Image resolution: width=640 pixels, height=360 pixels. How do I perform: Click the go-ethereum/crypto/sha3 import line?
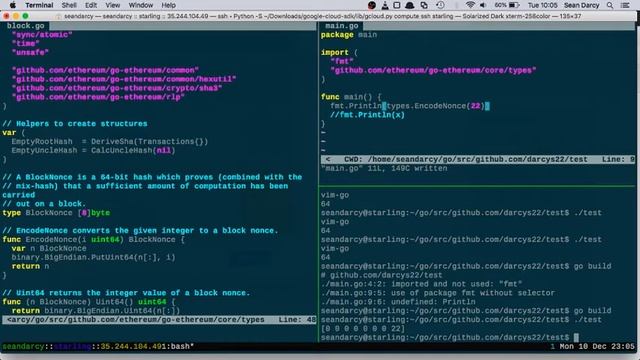click(x=117, y=88)
